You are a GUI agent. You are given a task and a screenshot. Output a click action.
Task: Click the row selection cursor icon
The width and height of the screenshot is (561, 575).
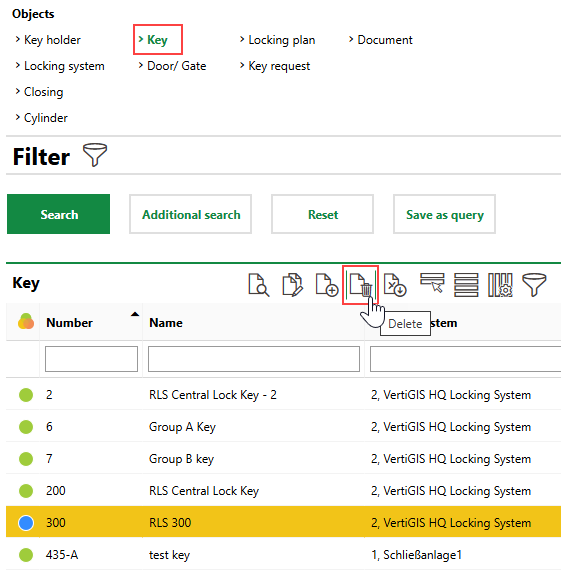pos(432,283)
